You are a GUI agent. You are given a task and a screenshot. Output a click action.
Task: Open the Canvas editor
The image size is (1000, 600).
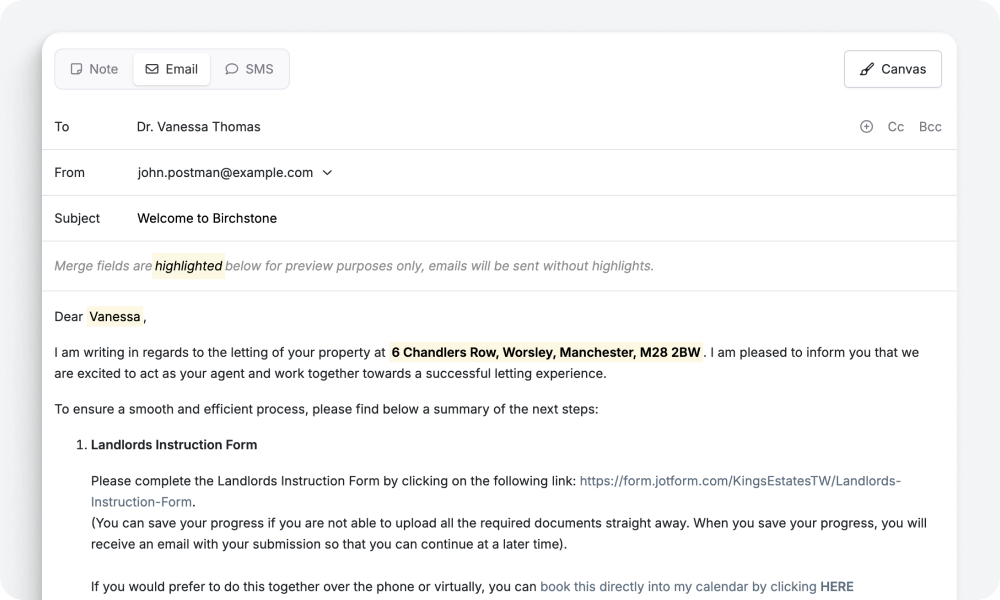(x=892, y=69)
